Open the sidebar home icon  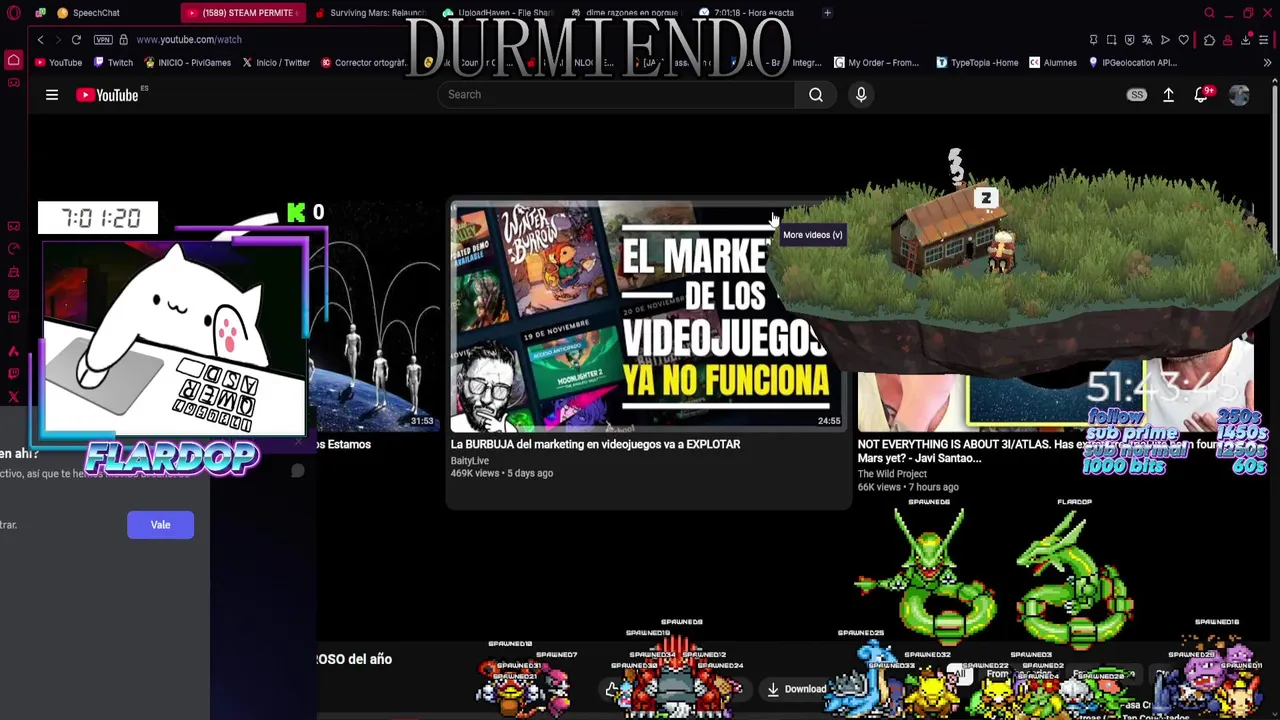(x=13, y=61)
